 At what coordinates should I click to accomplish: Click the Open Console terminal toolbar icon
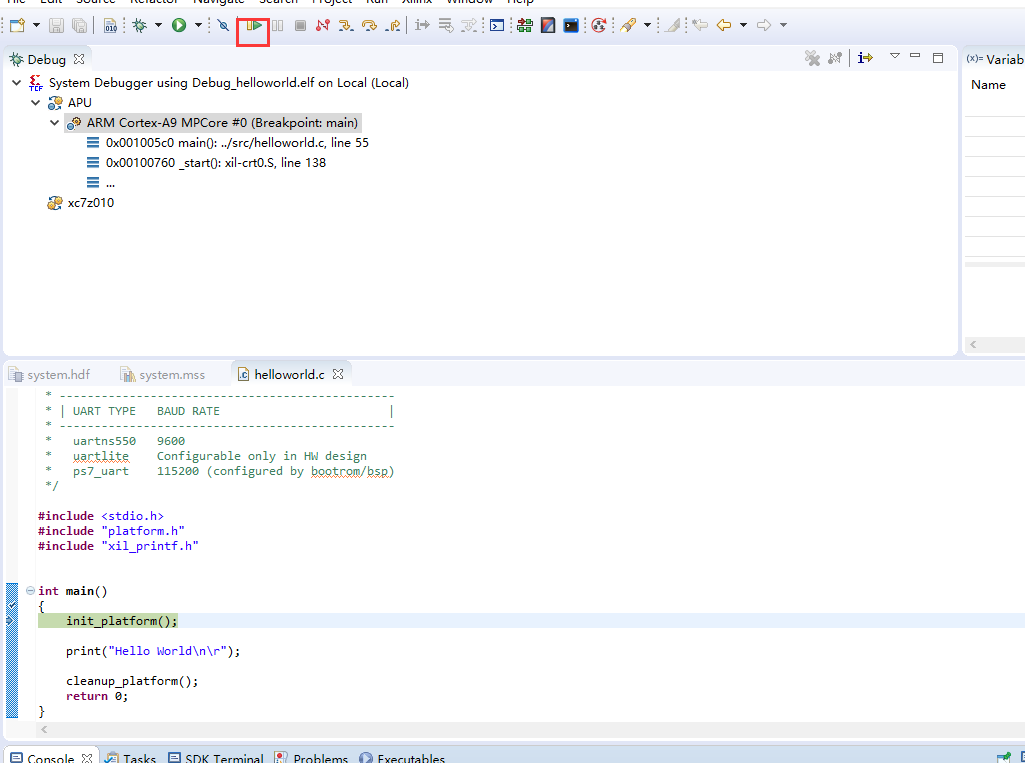click(x=497, y=25)
